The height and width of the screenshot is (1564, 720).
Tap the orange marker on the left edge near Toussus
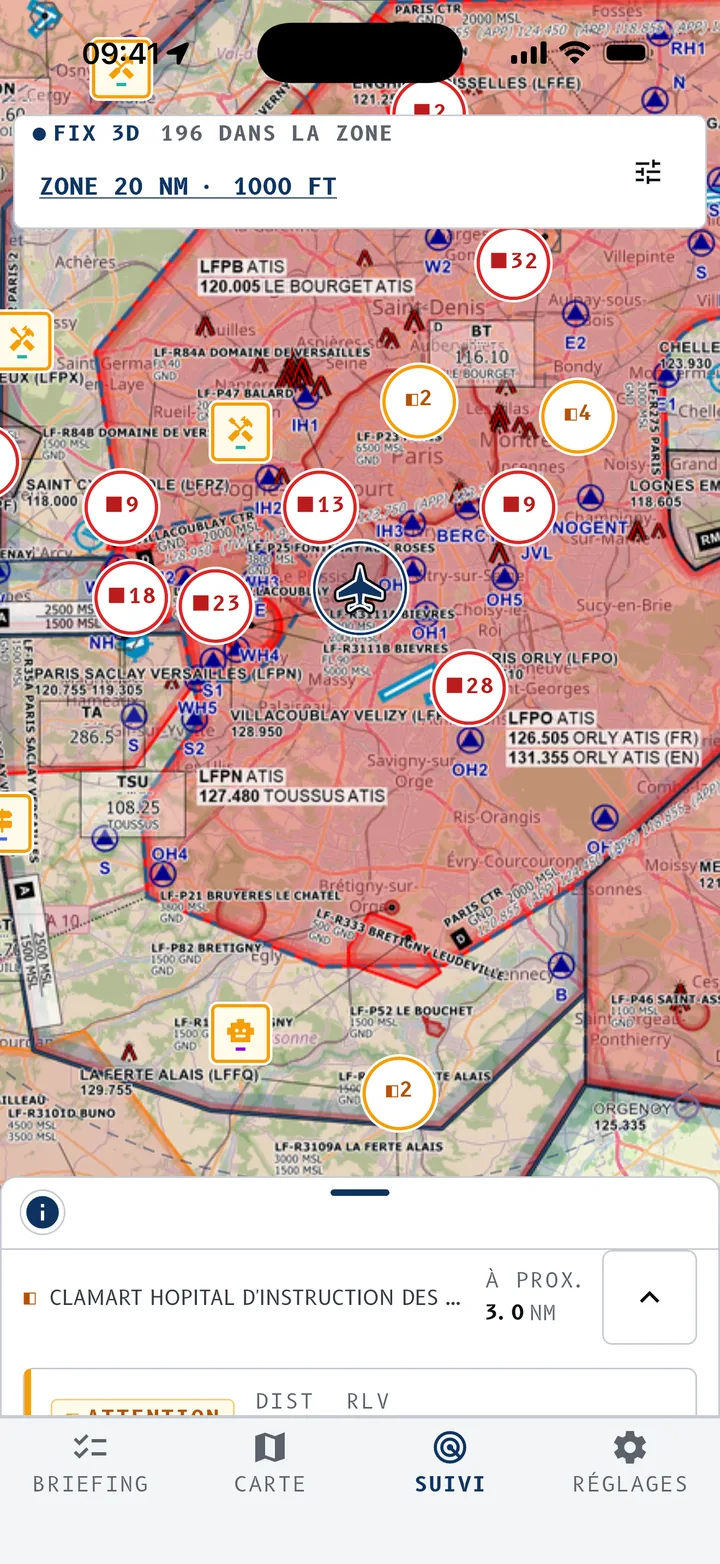[12, 824]
